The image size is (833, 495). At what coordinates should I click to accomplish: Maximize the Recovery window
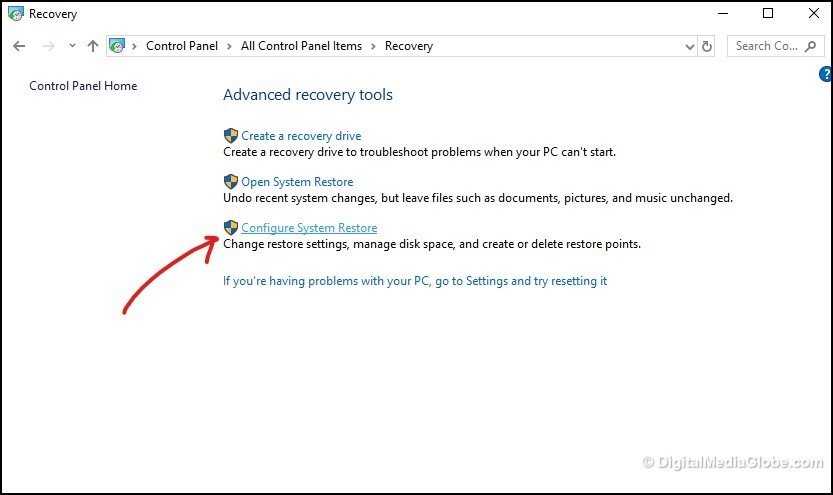click(x=768, y=13)
